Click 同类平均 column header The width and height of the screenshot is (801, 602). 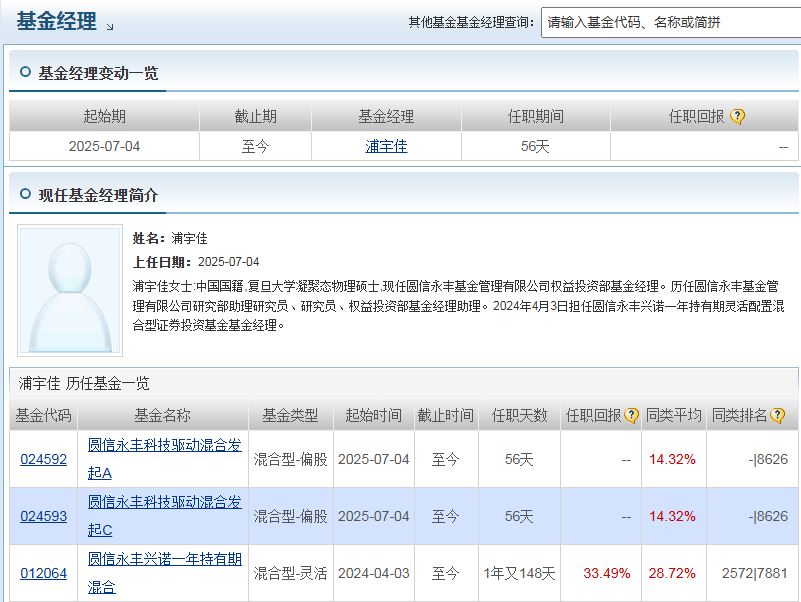pyautogui.click(x=673, y=415)
